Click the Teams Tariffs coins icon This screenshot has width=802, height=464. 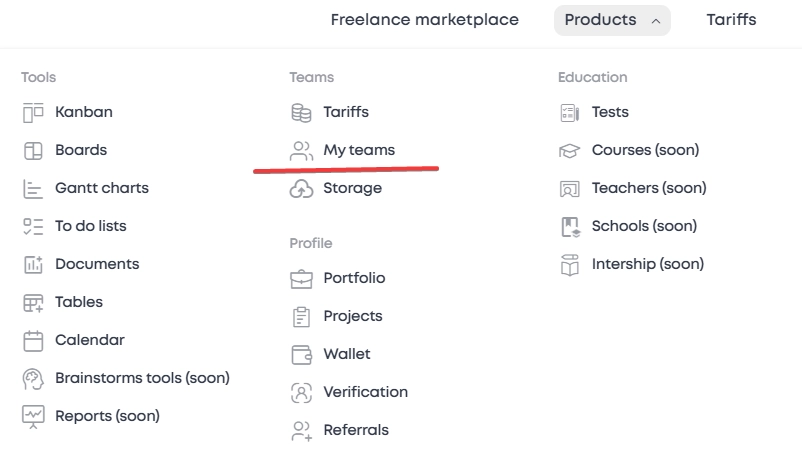tap(301, 112)
